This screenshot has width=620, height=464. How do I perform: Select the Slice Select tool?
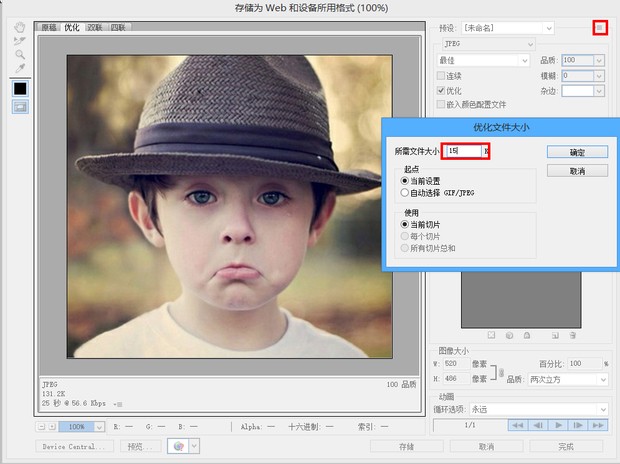[20, 41]
